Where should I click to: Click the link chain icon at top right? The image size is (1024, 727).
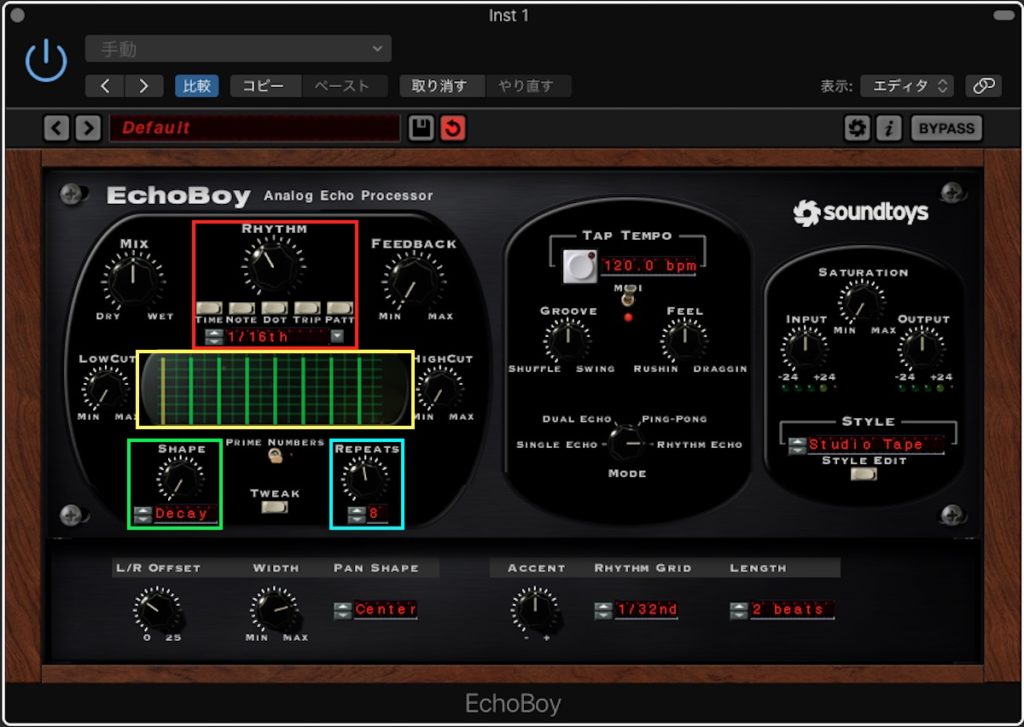pos(983,86)
